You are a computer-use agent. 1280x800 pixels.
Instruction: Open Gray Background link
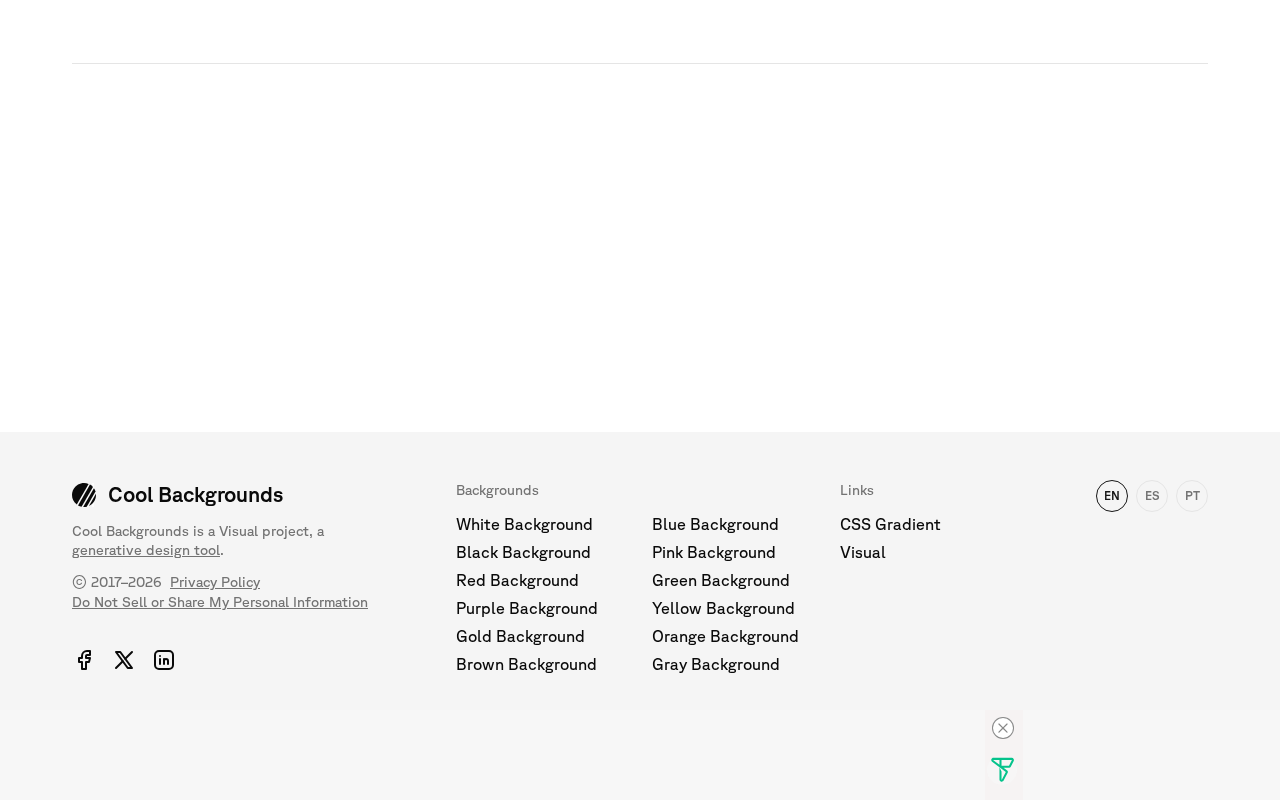click(716, 664)
